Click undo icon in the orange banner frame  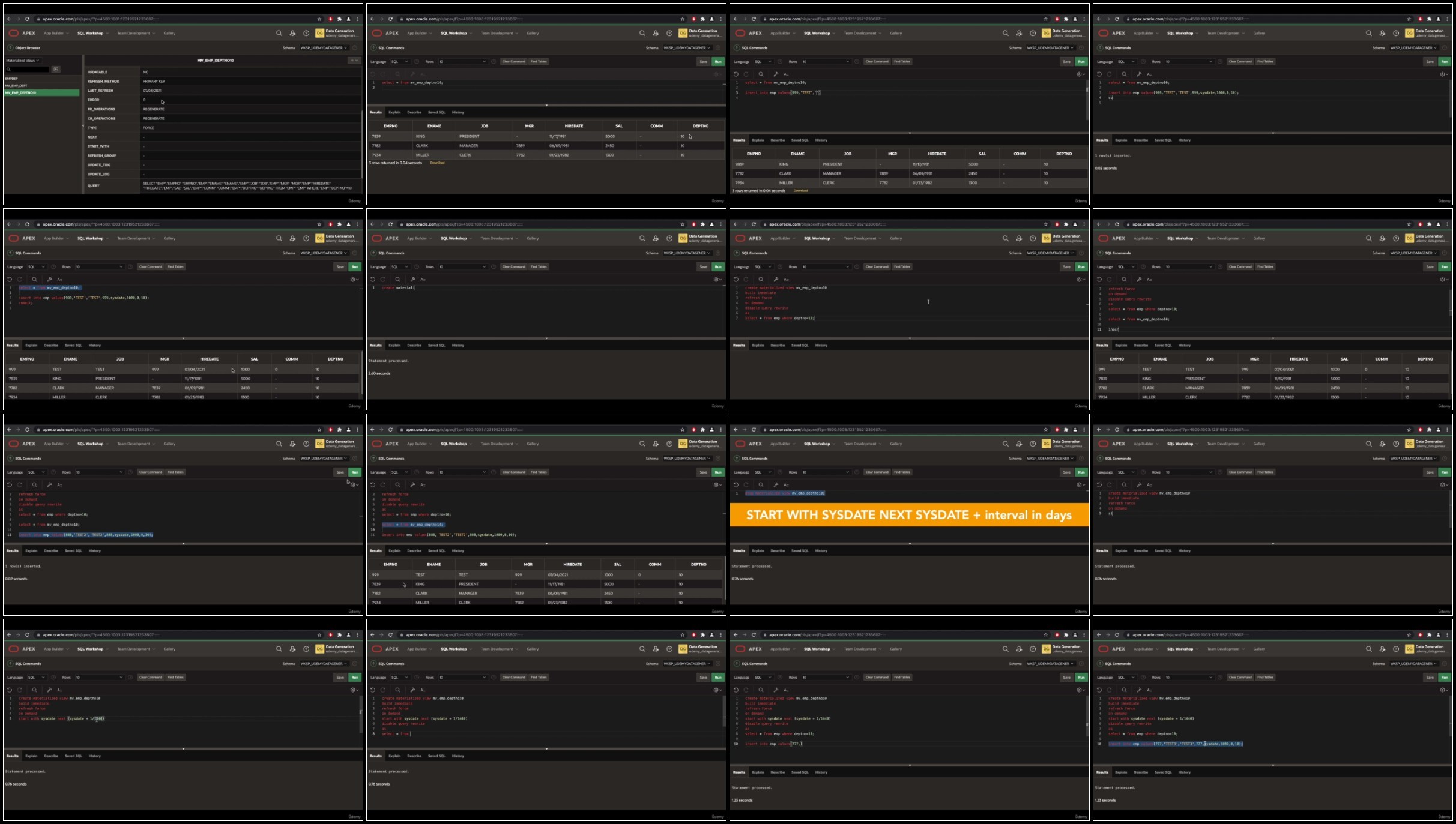pos(736,484)
